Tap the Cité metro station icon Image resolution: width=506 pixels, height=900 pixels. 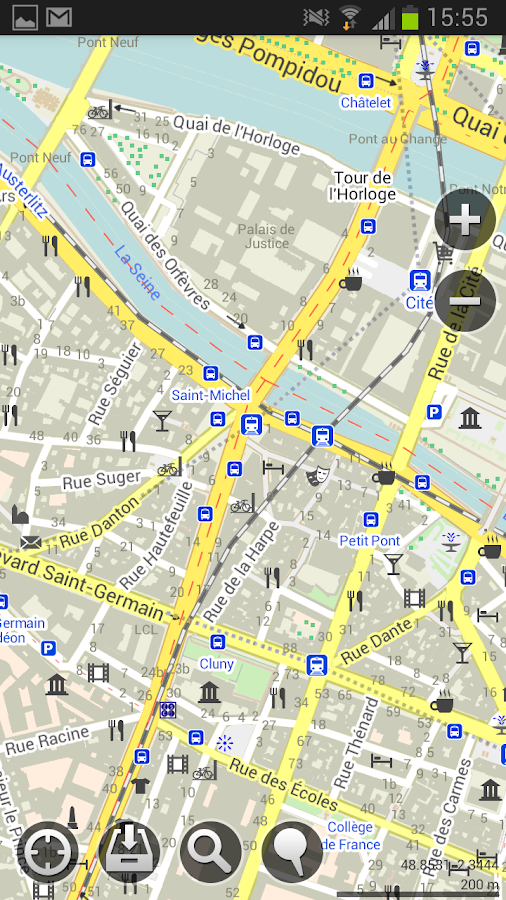[420, 281]
